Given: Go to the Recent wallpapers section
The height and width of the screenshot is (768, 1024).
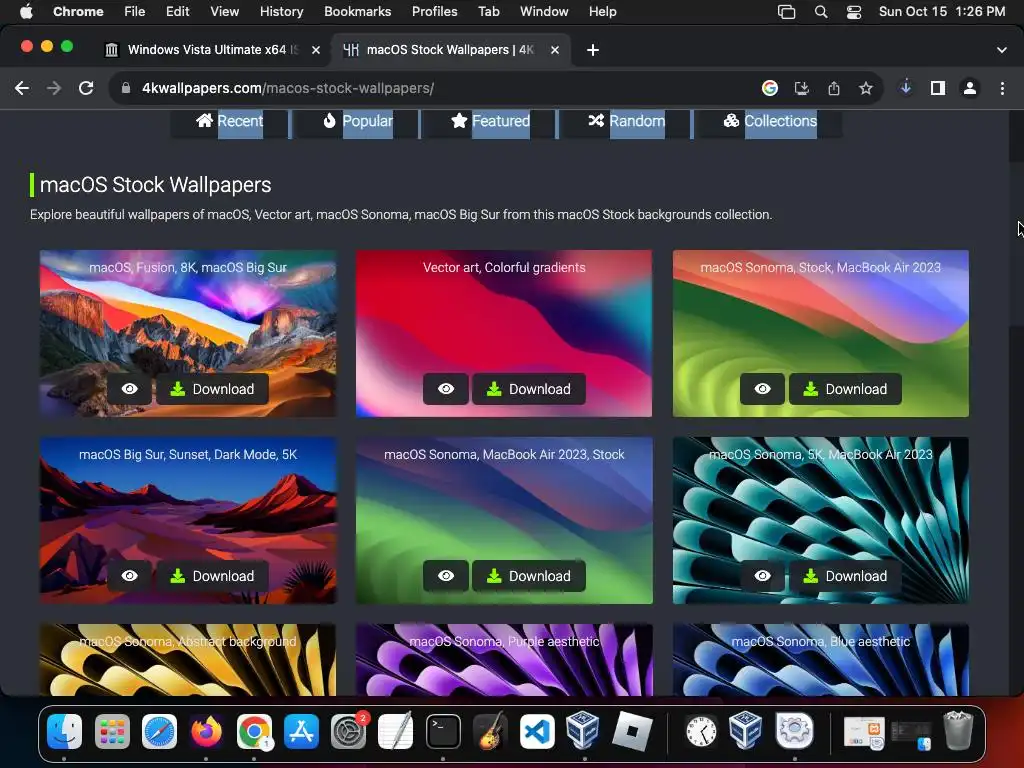Looking at the screenshot, I should click(229, 121).
